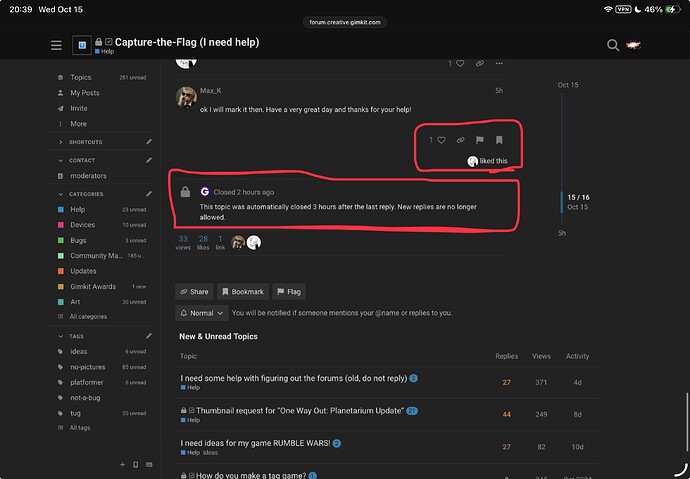Open the hamburger sidebar toggle
This screenshot has width=690, height=479.
(56, 45)
